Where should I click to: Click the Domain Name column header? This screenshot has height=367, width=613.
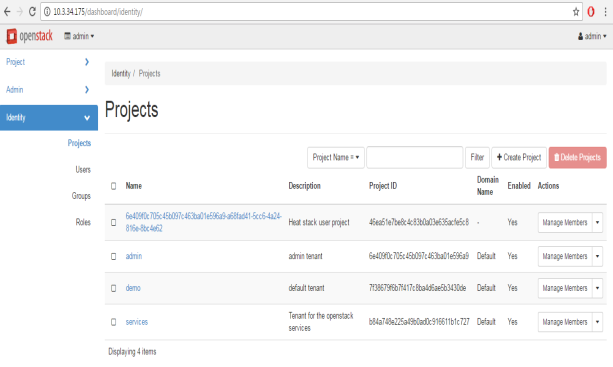(488, 186)
